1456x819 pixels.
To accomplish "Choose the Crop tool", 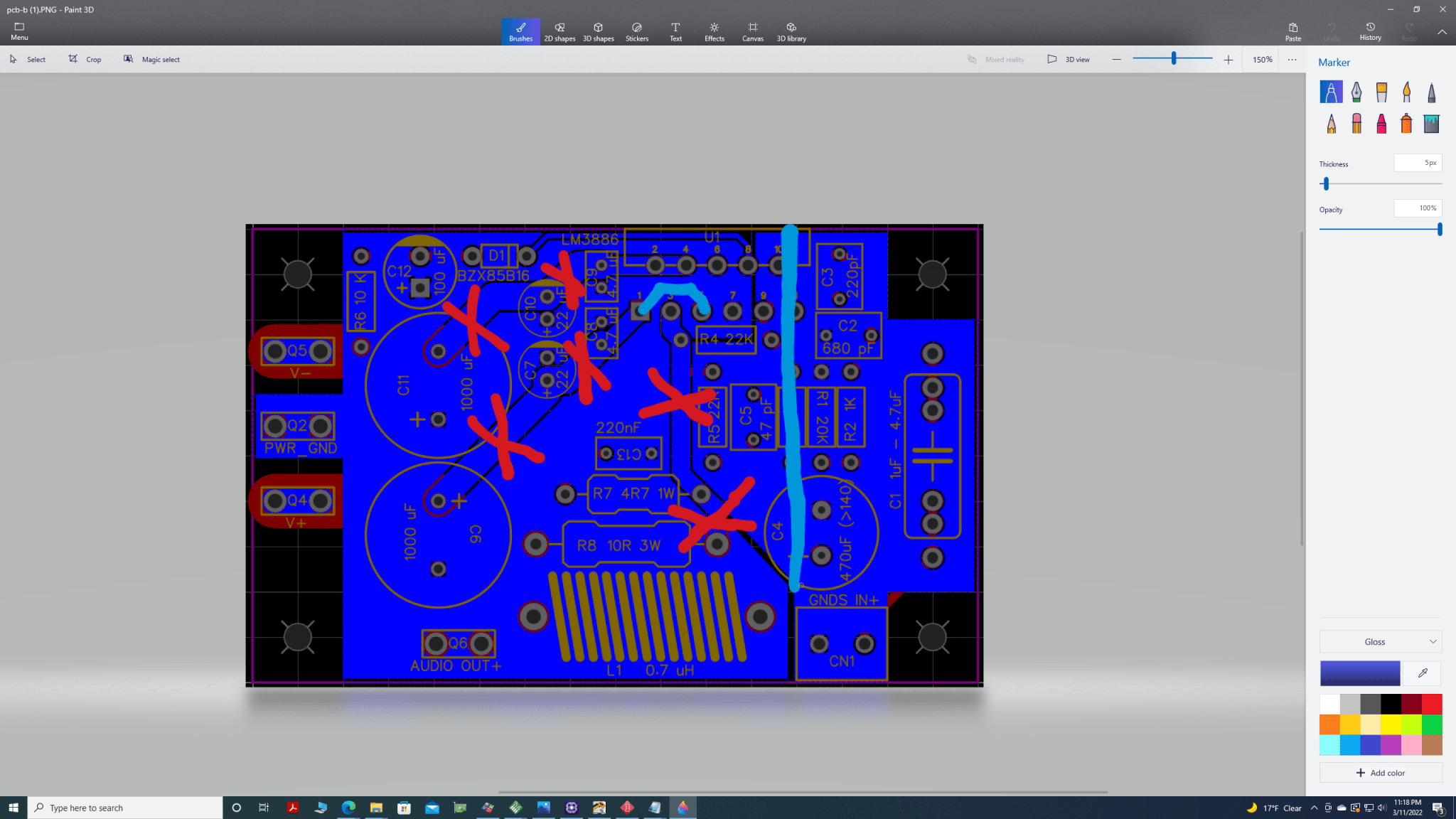I will [x=85, y=59].
